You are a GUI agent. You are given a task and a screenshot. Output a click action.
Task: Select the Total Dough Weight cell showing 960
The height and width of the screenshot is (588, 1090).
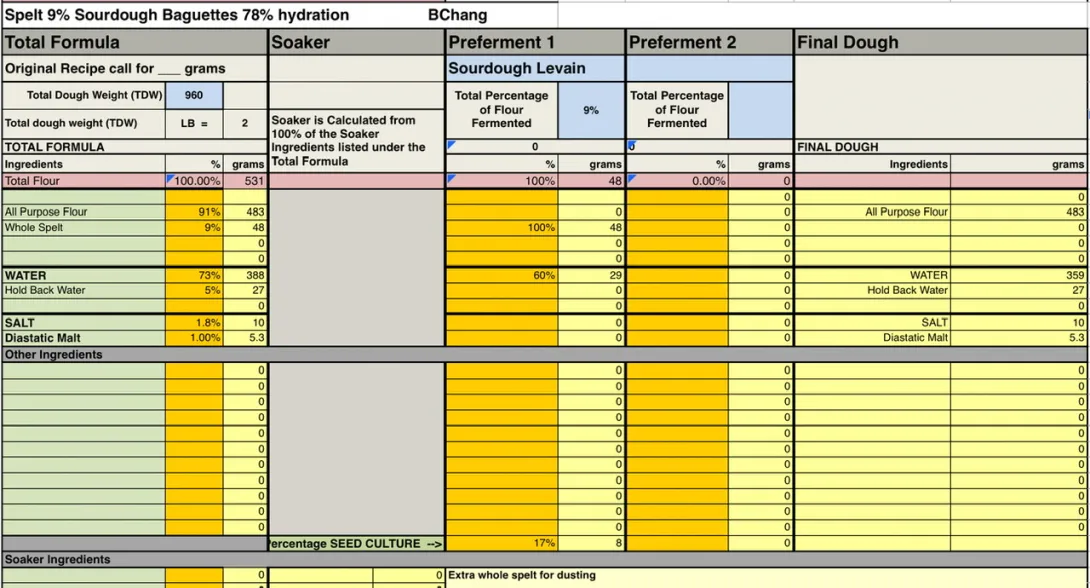click(194, 95)
